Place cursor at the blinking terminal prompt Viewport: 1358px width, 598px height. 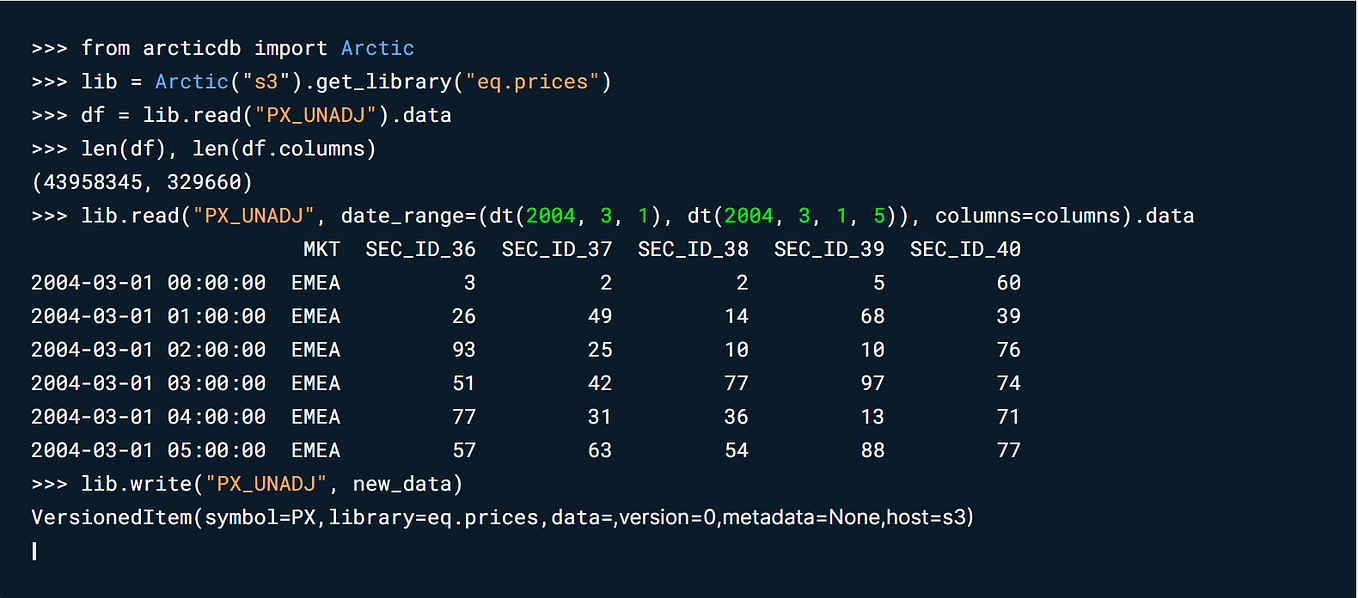34,551
